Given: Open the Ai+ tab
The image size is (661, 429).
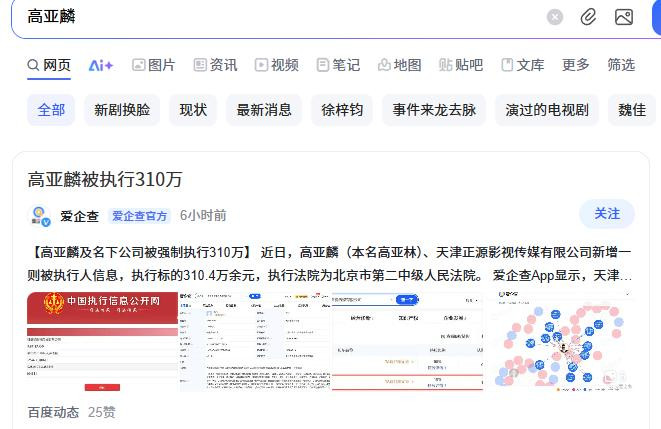Looking at the screenshot, I should [100, 65].
